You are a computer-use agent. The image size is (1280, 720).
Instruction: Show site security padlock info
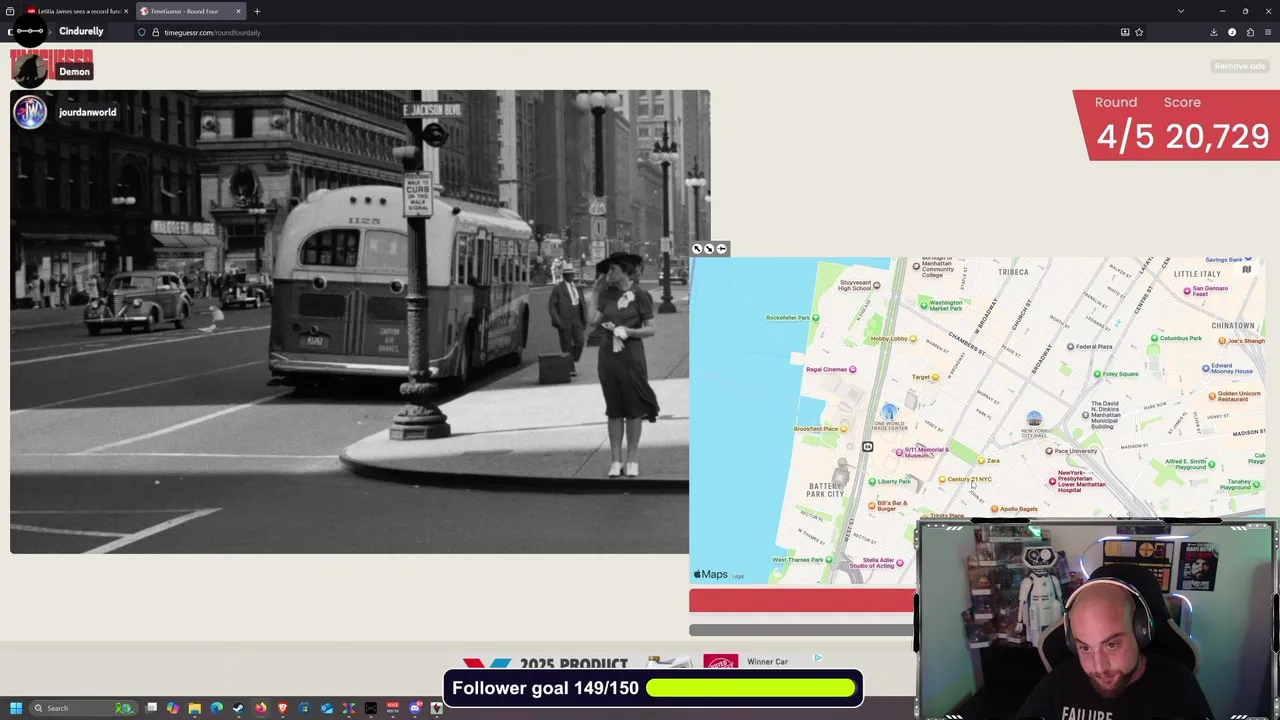pos(155,32)
